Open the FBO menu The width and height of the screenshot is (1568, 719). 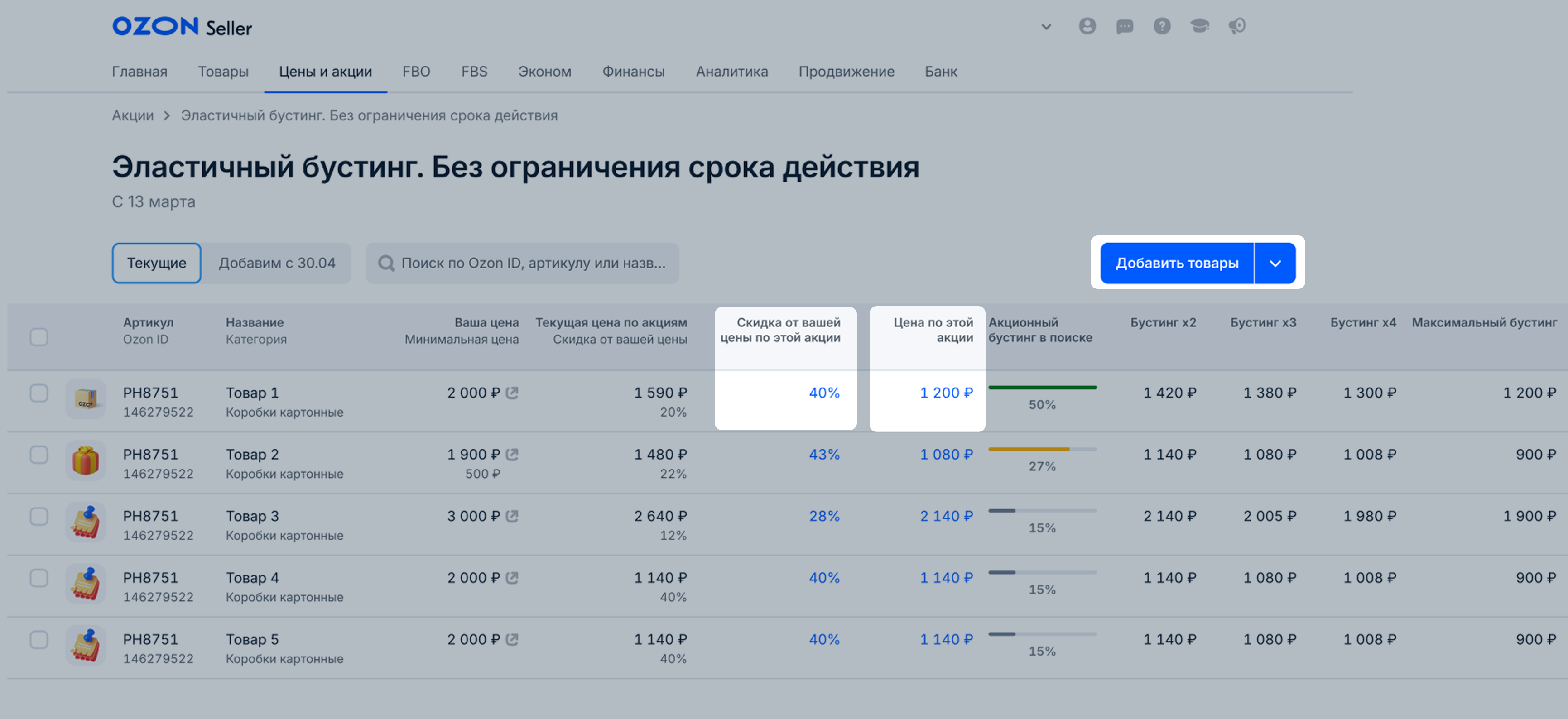[x=416, y=72]
